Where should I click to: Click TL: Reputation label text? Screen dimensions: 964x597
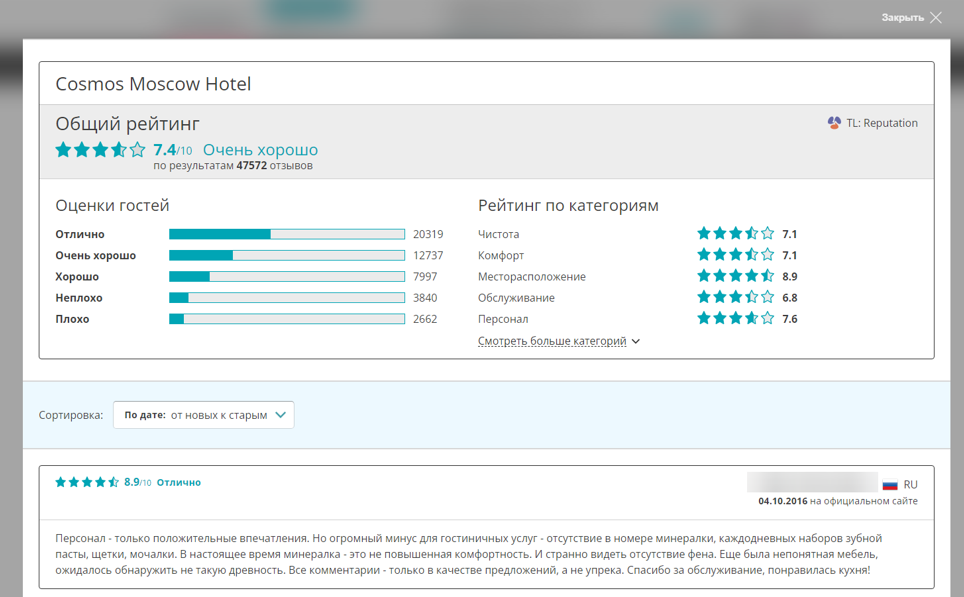coord(882,123)
